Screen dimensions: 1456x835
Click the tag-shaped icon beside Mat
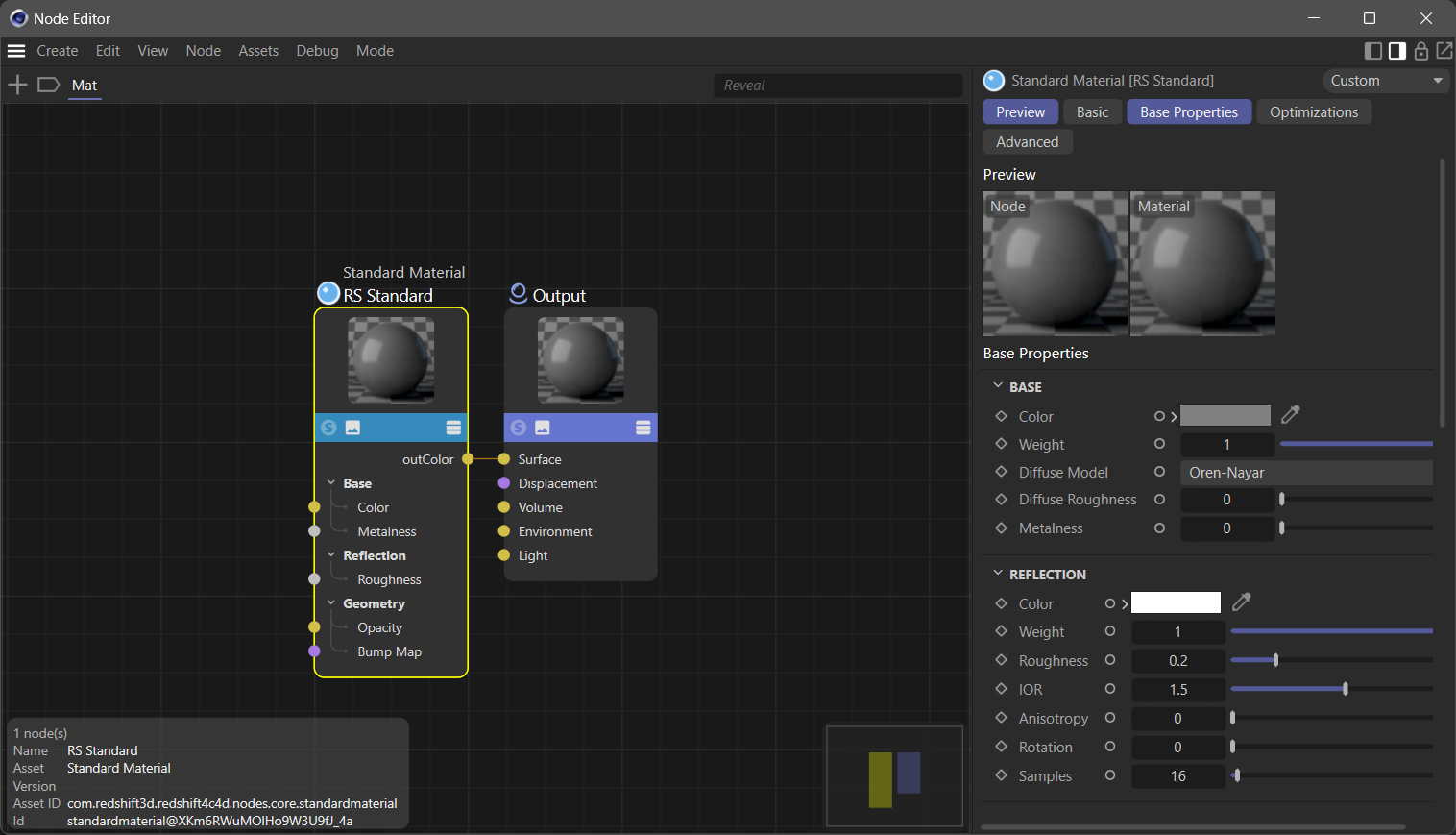[x=48, y=86]
